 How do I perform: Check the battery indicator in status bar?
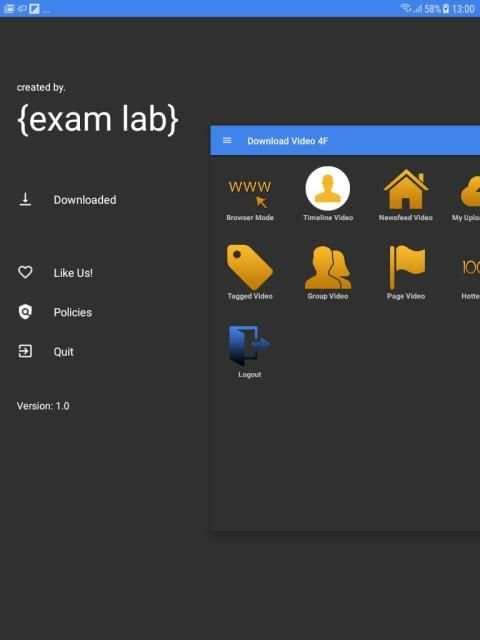coord(446,8)
